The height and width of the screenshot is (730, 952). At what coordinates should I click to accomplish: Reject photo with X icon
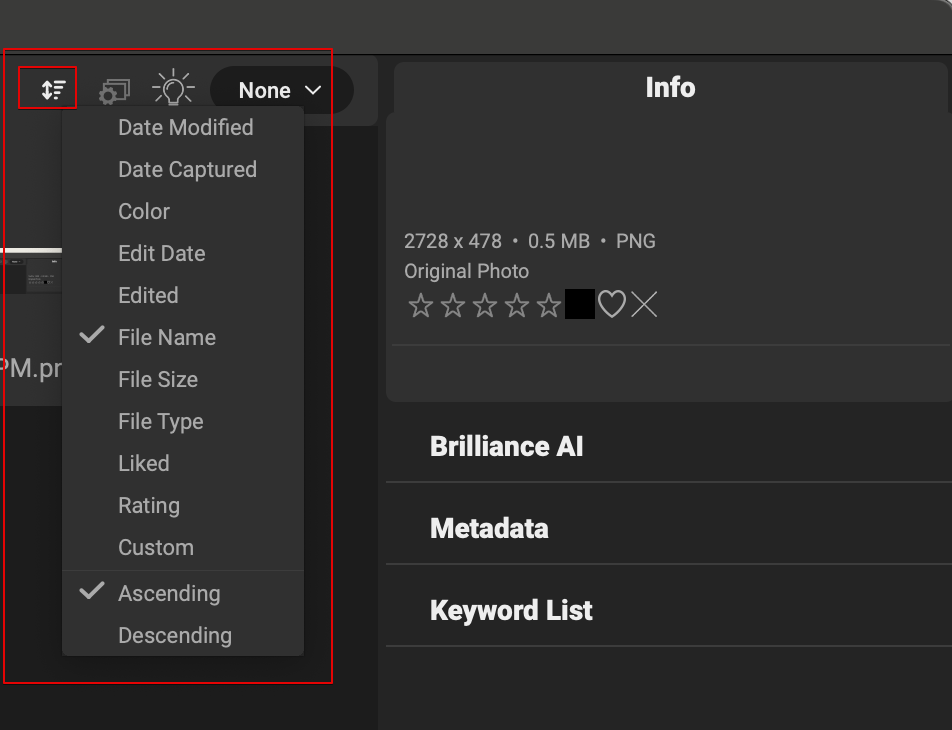644,305
